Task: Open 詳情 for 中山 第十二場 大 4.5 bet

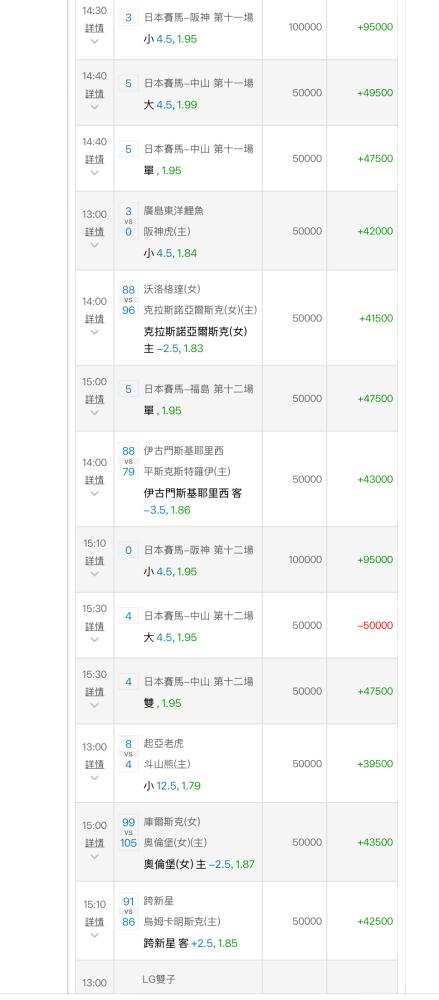Action: [x=94, y=626]
